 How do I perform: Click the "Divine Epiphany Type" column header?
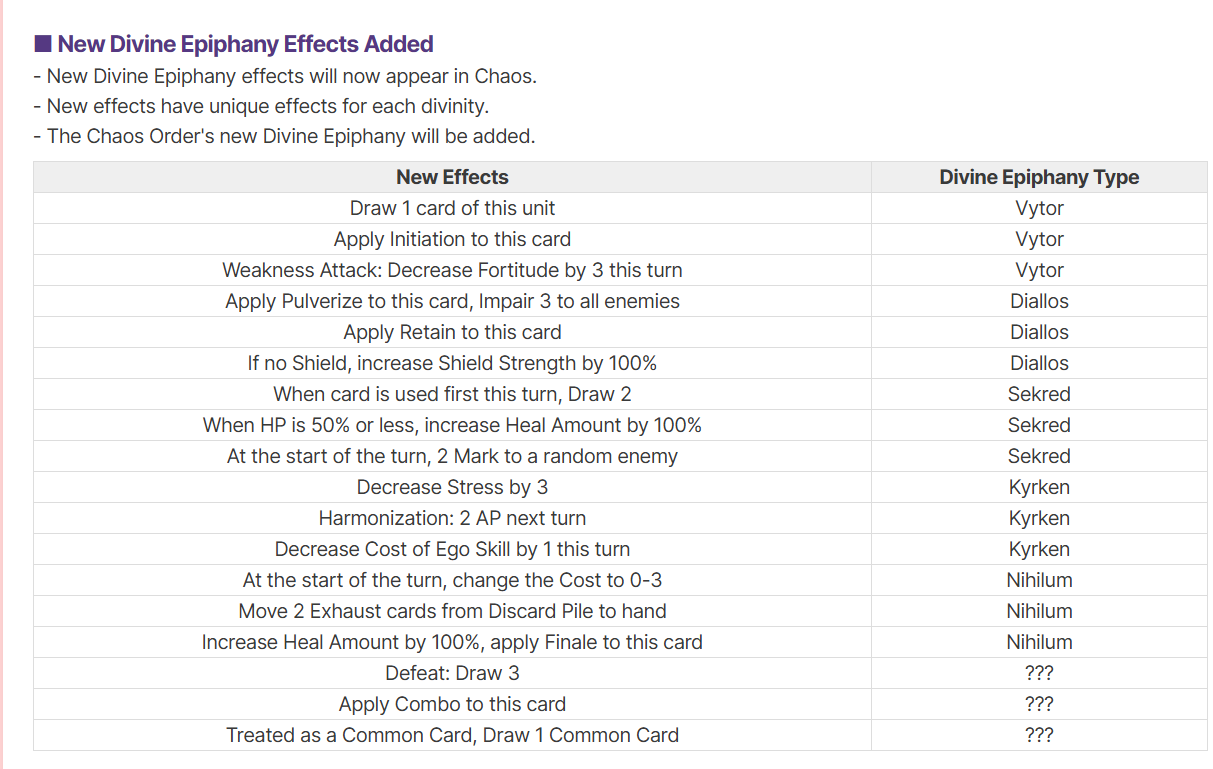(x=1039, y=177)
